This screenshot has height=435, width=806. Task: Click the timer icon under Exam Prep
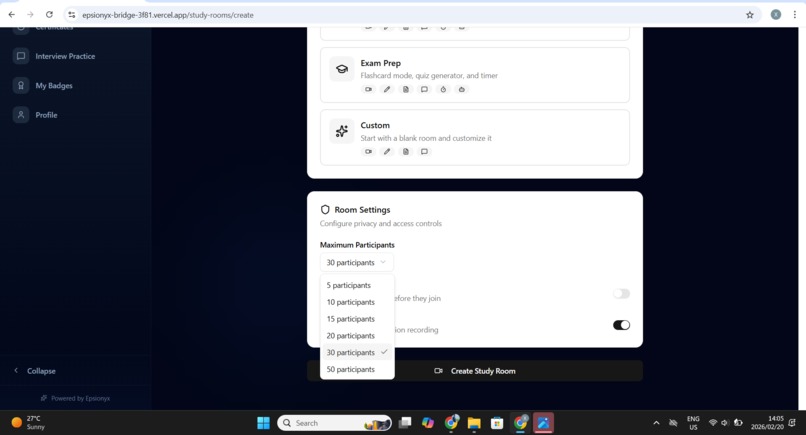(443, 89)
